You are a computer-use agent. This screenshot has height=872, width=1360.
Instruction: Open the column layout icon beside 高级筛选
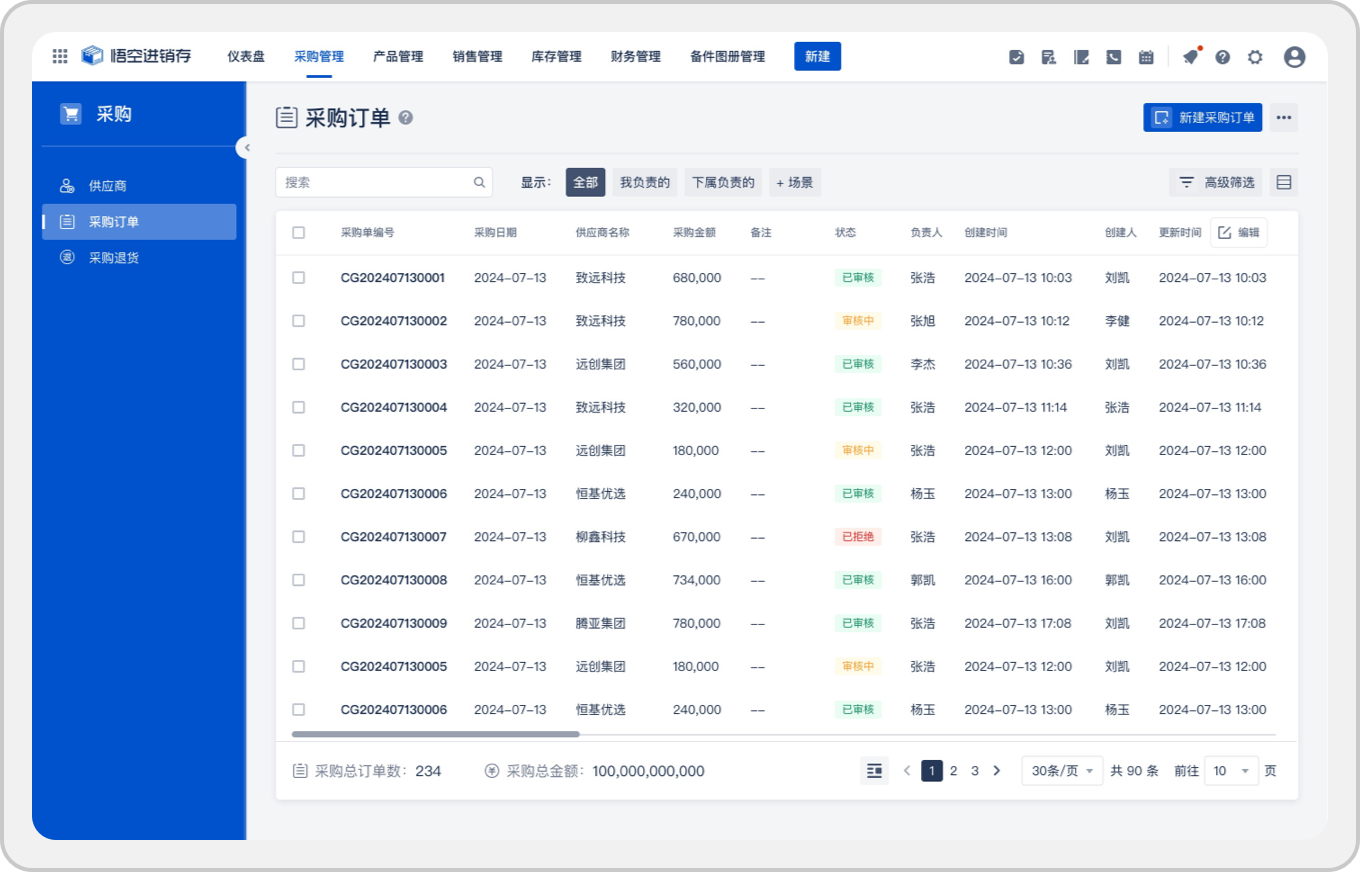pyautogui.click(x=1284, y=182)
